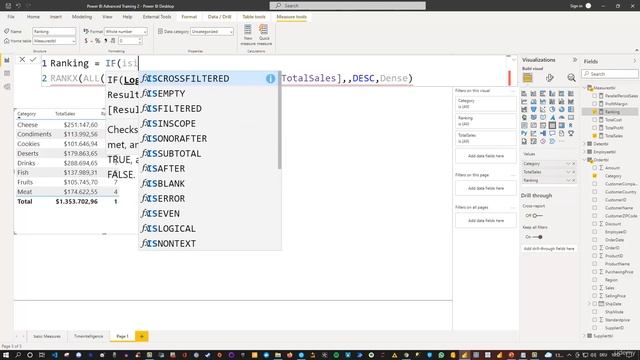640x360 pixels.
Task: Pick ISFILTERED from the autocomplete list
Action: pyautogui.click(x=209, y=109)
